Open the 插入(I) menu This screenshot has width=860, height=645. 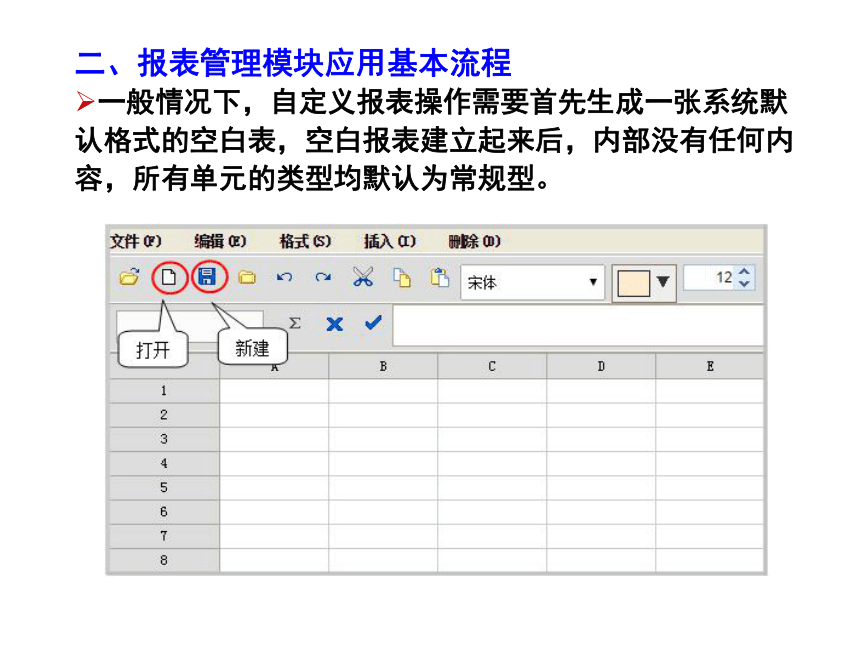pyautogui.click(x=389, y=241)
